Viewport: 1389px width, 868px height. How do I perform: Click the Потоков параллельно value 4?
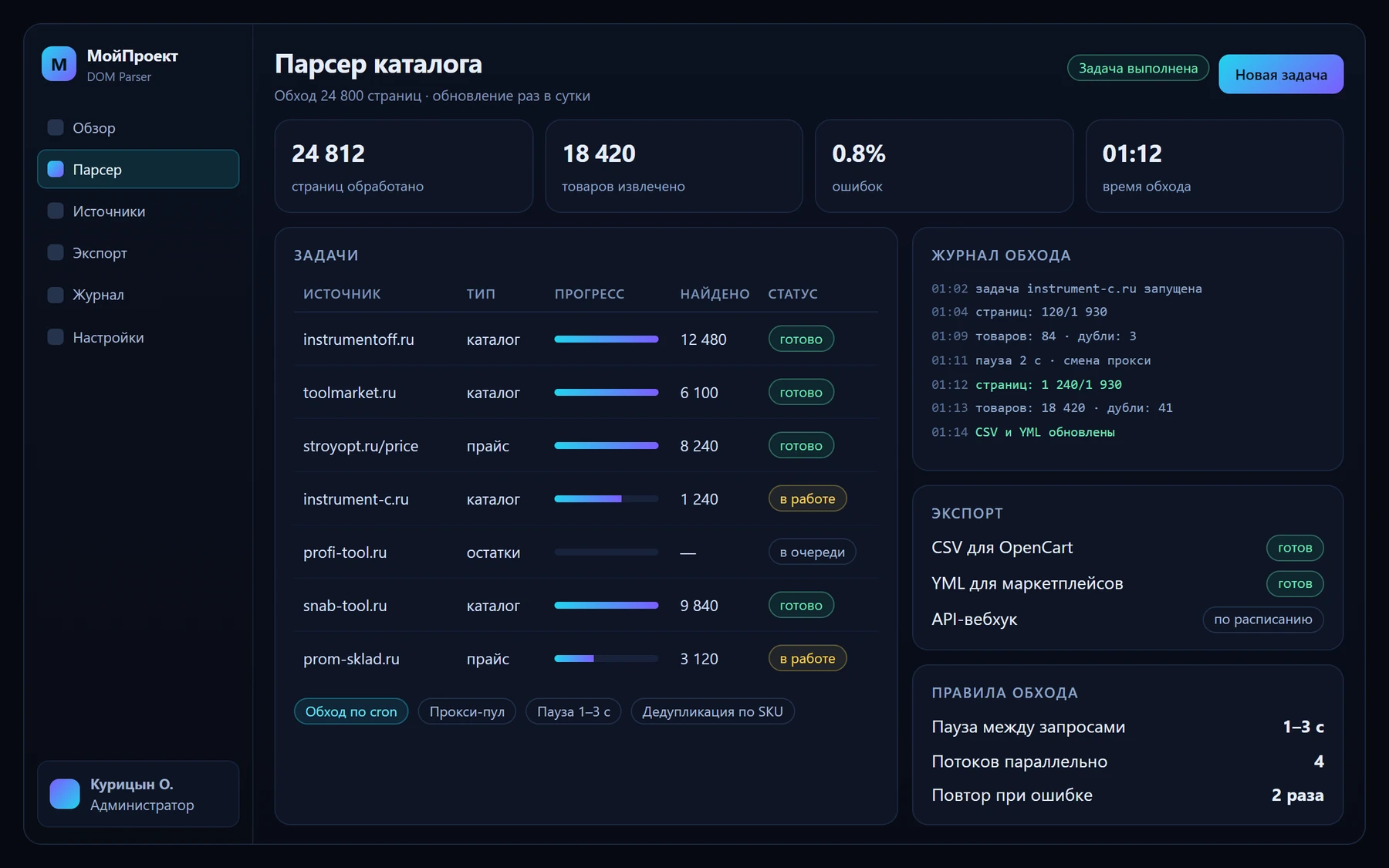pyautogui.click(x=1319, y=761)
